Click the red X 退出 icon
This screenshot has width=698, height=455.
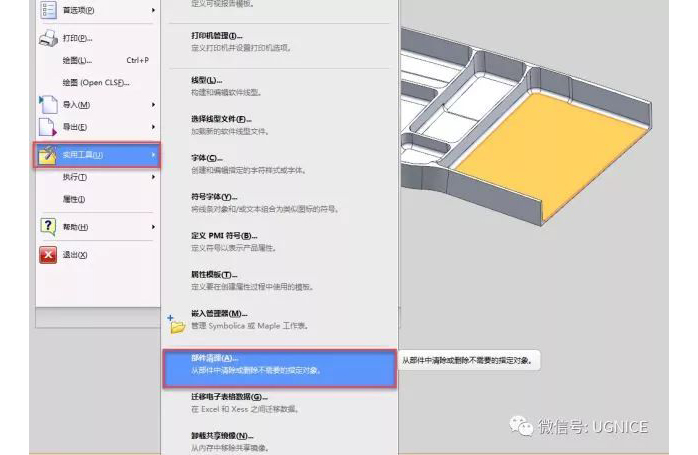click(47, 255)
